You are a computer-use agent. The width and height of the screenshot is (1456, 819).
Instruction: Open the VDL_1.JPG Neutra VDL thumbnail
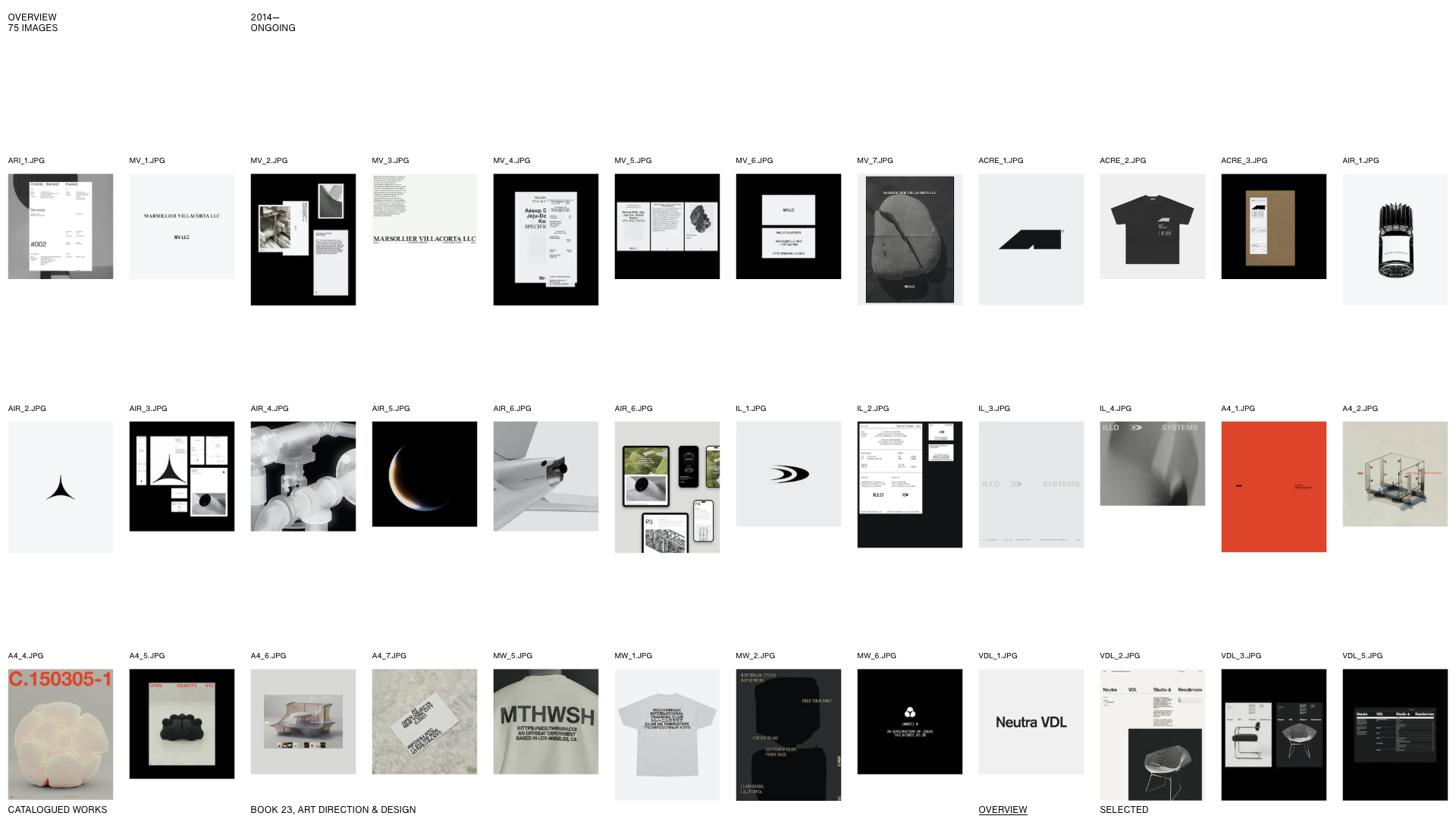click(1031, 721)
